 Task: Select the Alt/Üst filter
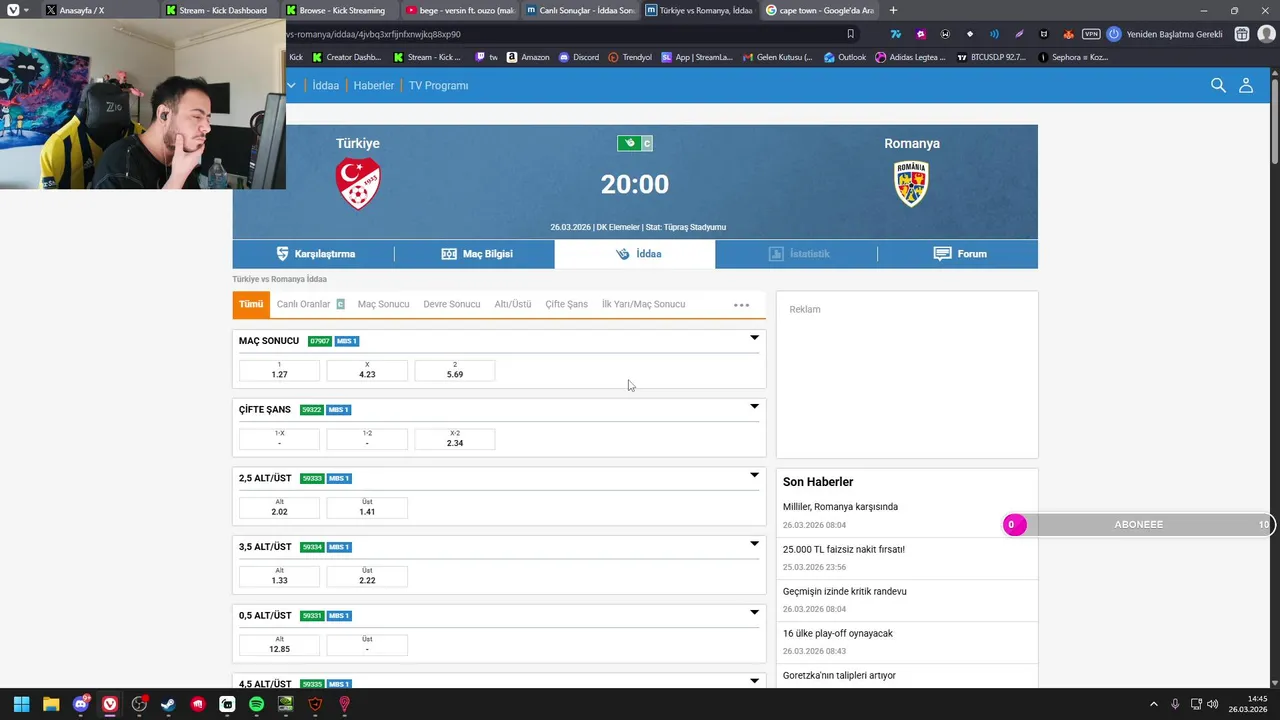click(513, 304)
